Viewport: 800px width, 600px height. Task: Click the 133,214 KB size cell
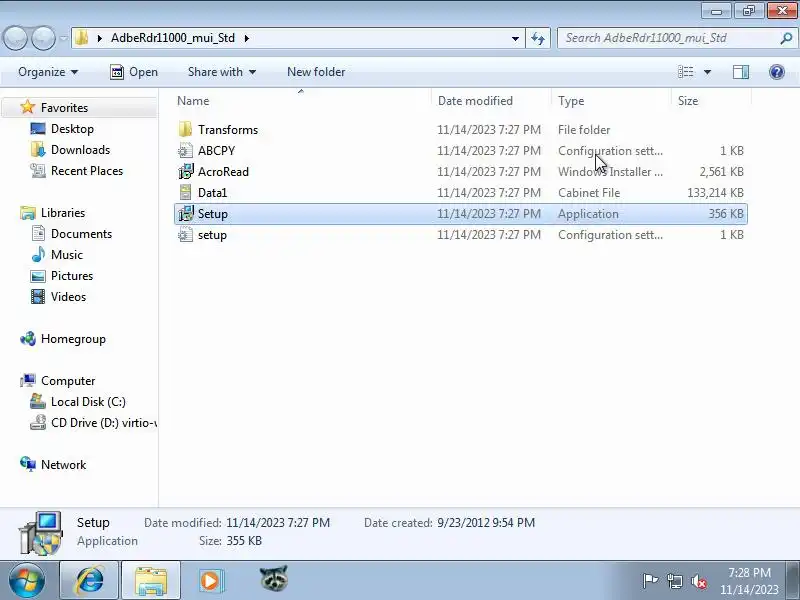[715, 192]
